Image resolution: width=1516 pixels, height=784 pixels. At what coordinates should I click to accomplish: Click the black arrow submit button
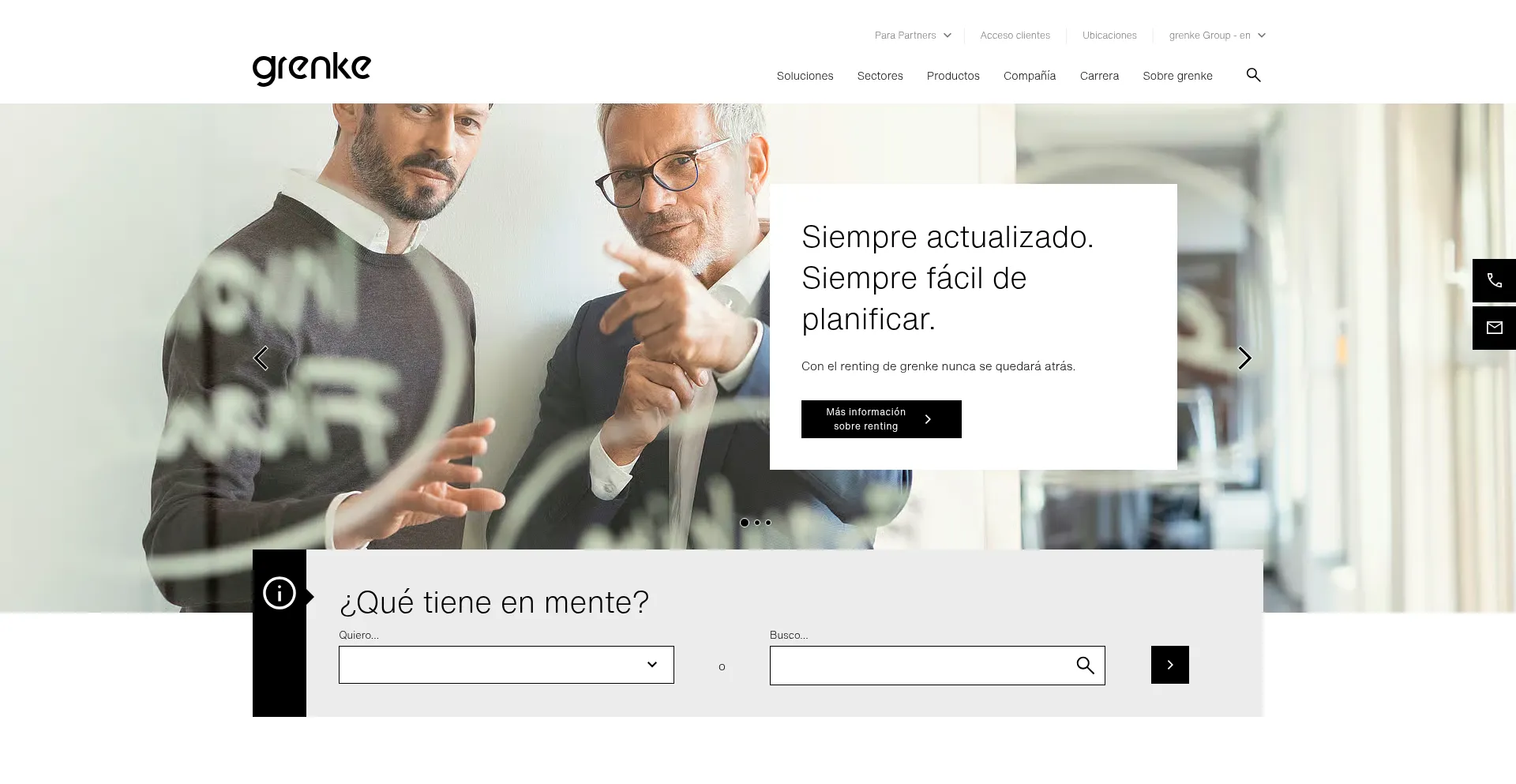coord(1170,665)
